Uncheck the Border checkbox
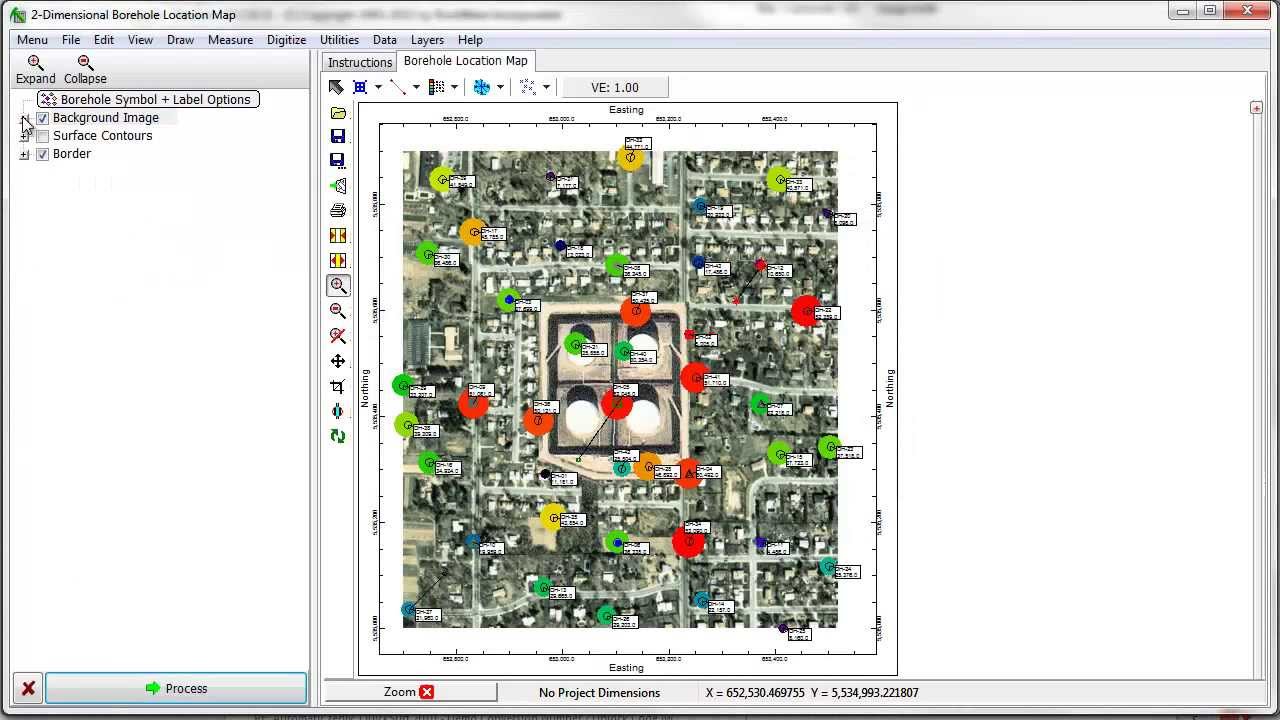The image size is (1280, 720). (42, 154)
